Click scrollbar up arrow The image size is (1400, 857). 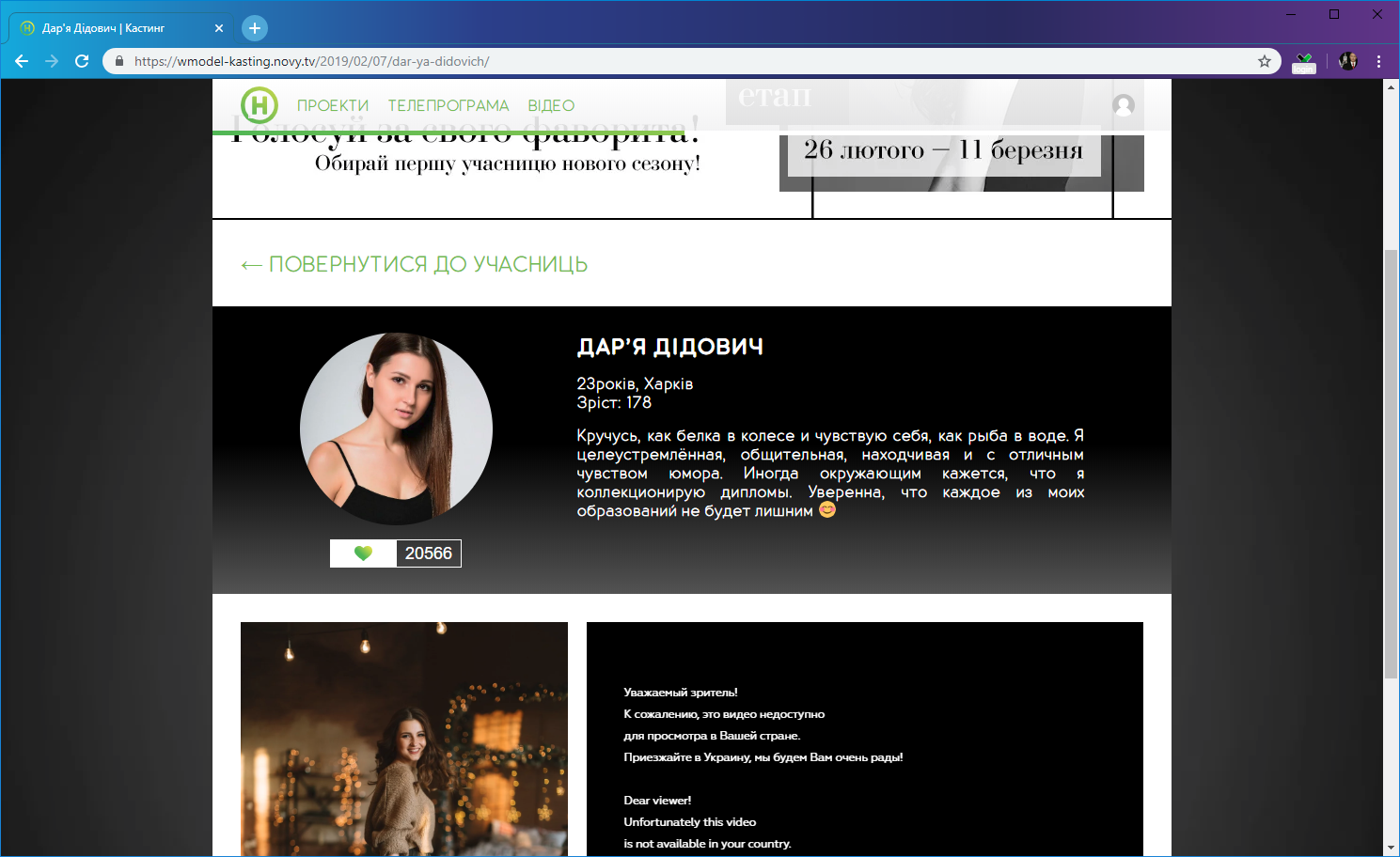tap(1392, 86)
